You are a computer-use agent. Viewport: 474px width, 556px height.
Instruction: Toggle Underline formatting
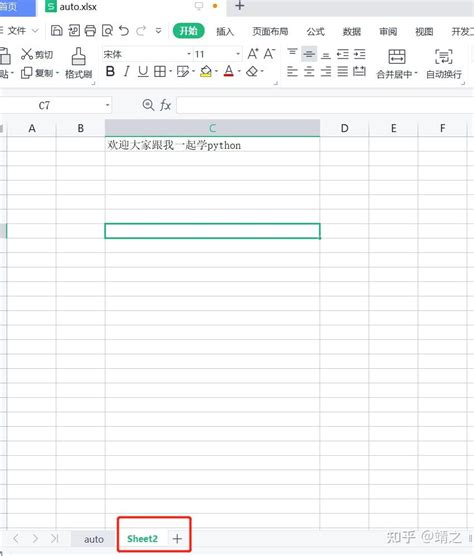click(x=143, y=72)
